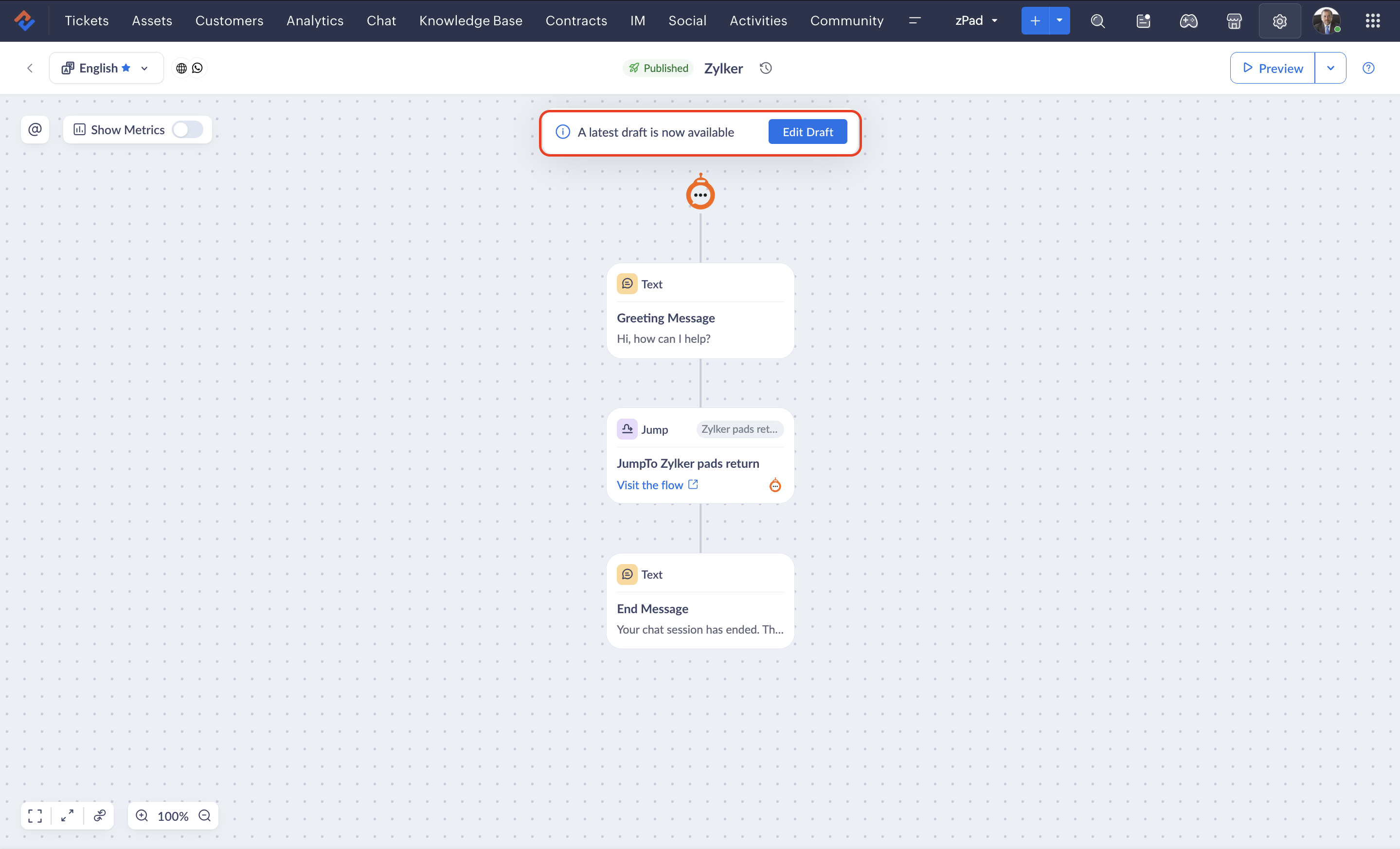This screenshot has width=1400, height=849.
Task: Open the zPad department dropdown
Action: 976,21
